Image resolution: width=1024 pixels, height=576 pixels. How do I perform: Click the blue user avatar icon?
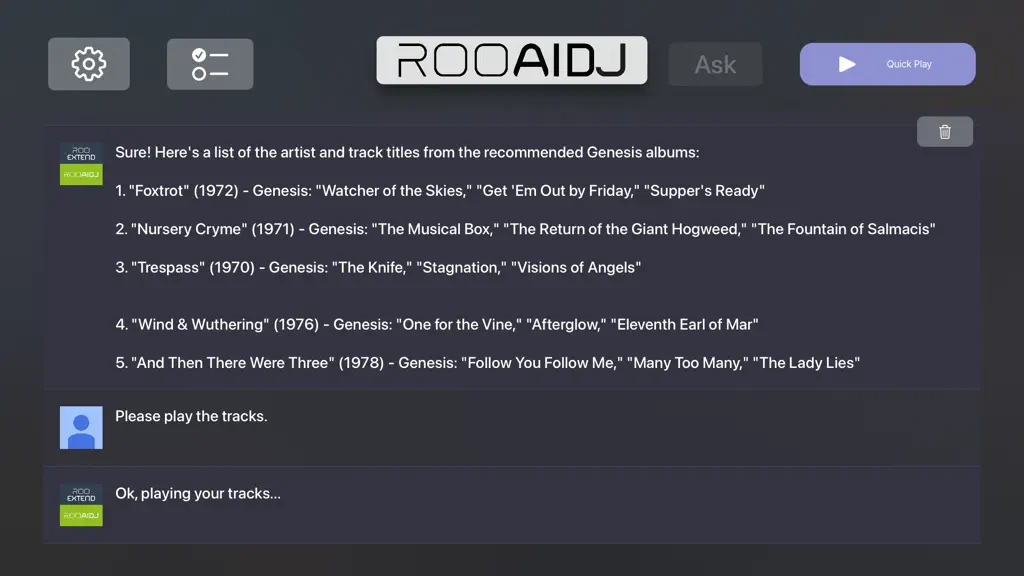(x=81, y=428)
